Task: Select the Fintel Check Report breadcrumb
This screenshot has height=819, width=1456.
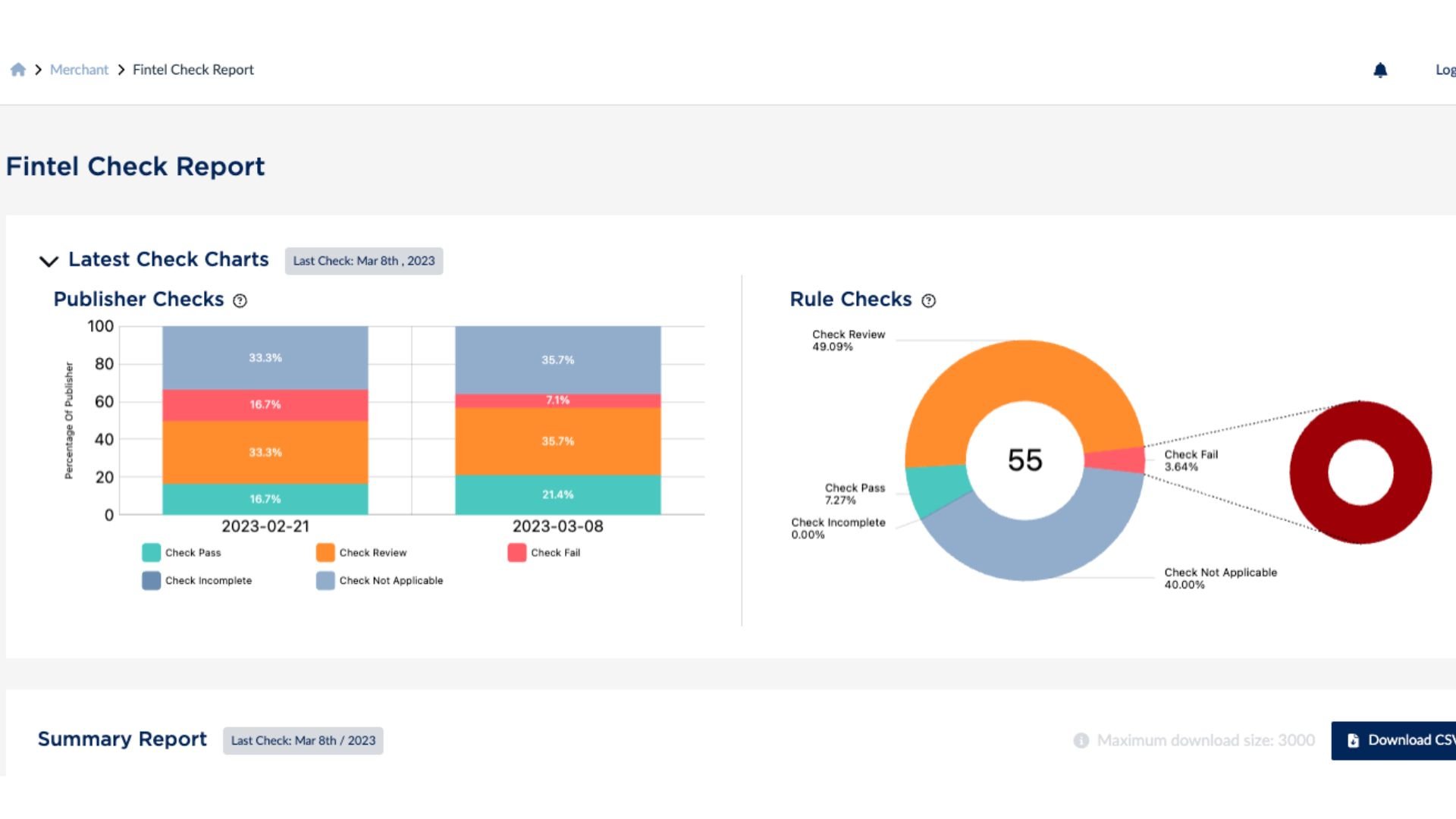Action: pos(193,69)
